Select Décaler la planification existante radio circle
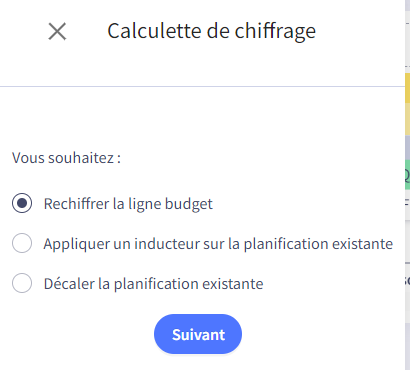Screen dimensions: 410x370 22,283
